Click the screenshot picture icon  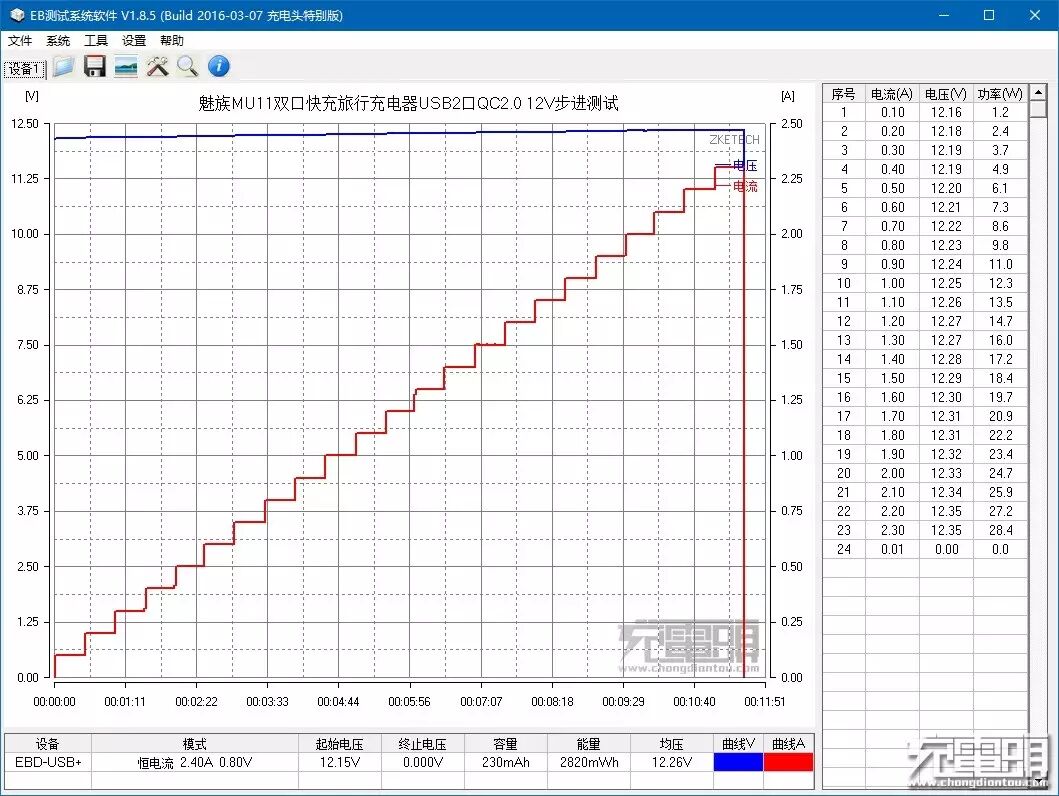click(126, 66)
